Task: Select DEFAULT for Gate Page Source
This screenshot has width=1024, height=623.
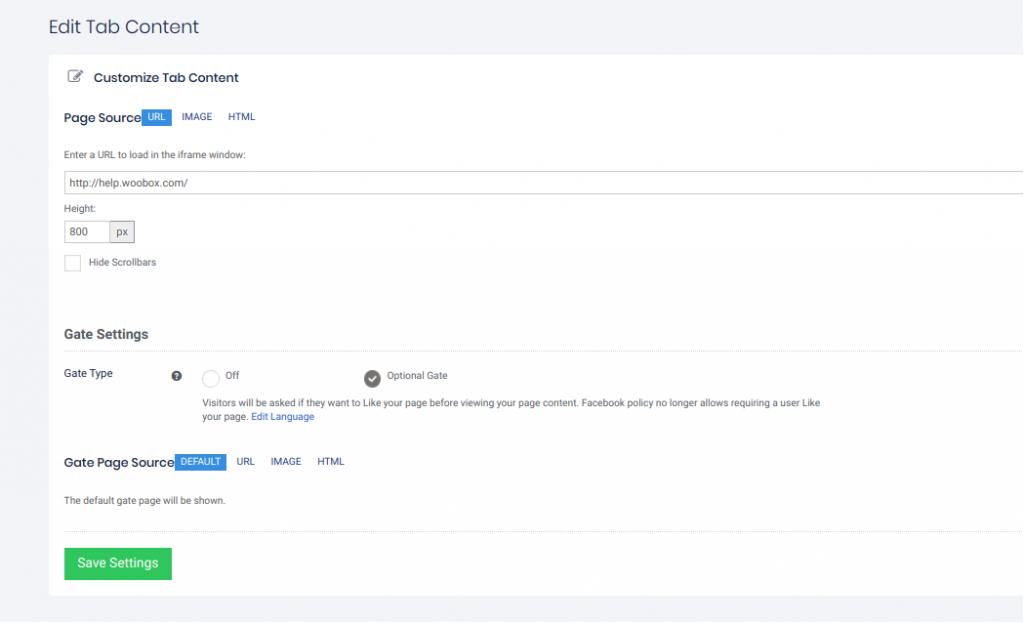Action: coord(200,462)
